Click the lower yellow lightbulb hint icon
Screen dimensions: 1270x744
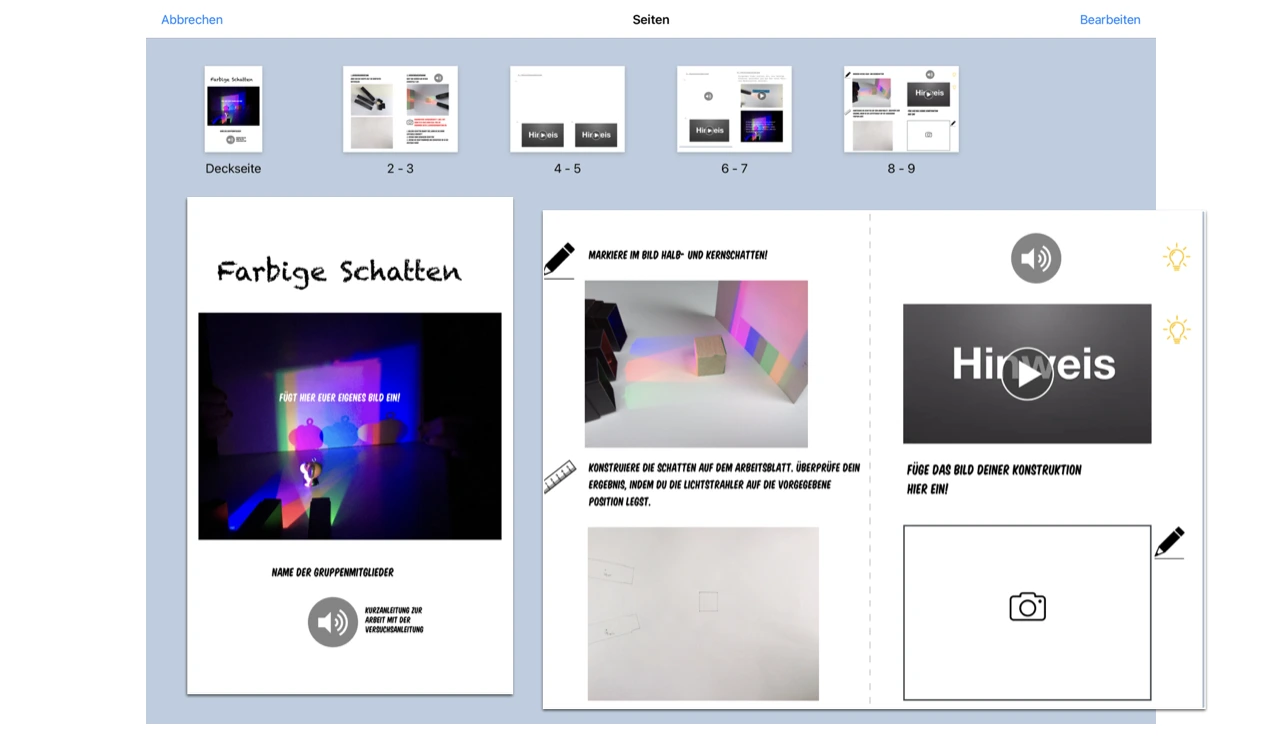click(x=1176, y=330)
